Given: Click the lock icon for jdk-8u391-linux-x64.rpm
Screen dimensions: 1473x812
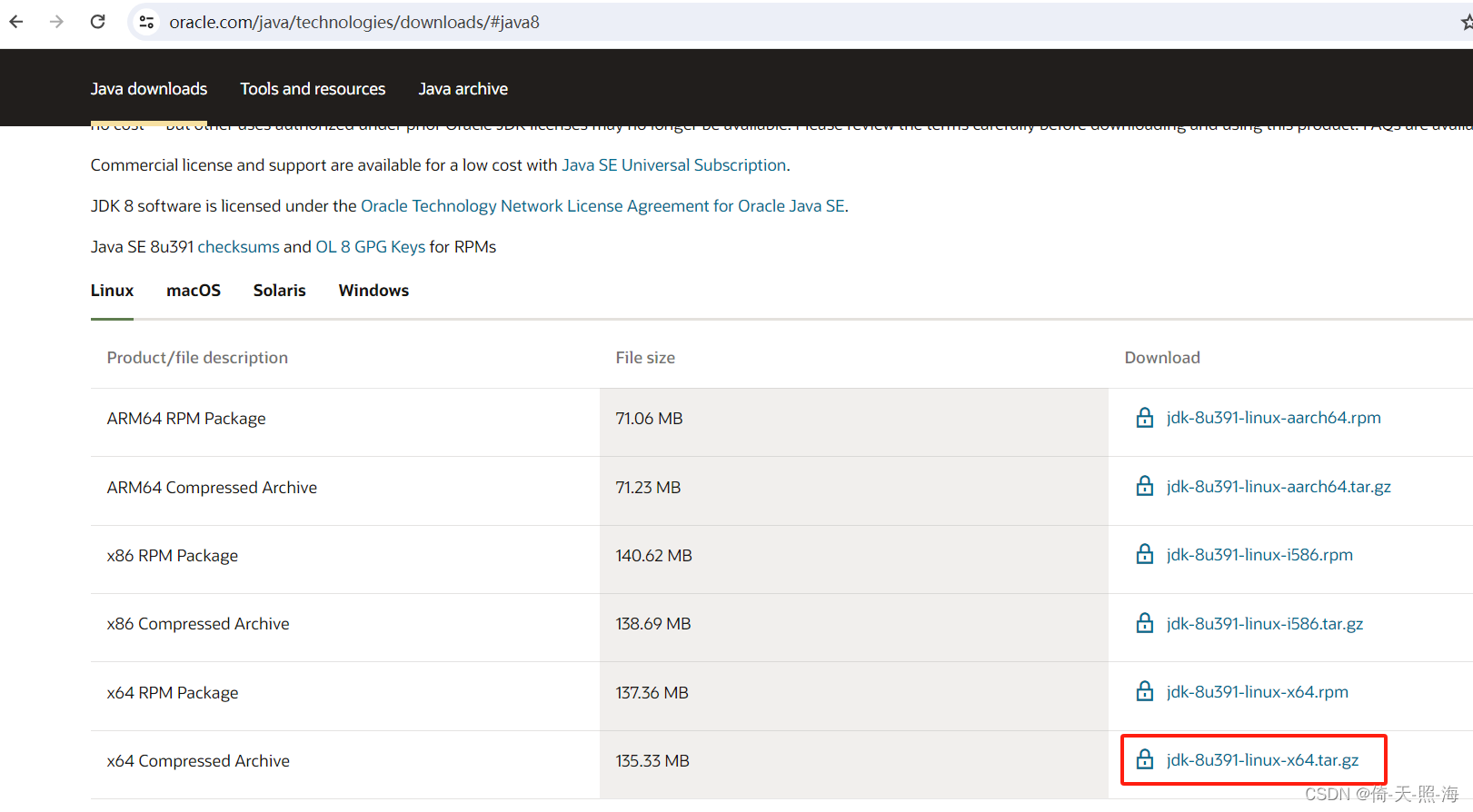Looking at the screenshot, I should (x=1145, y=691).
